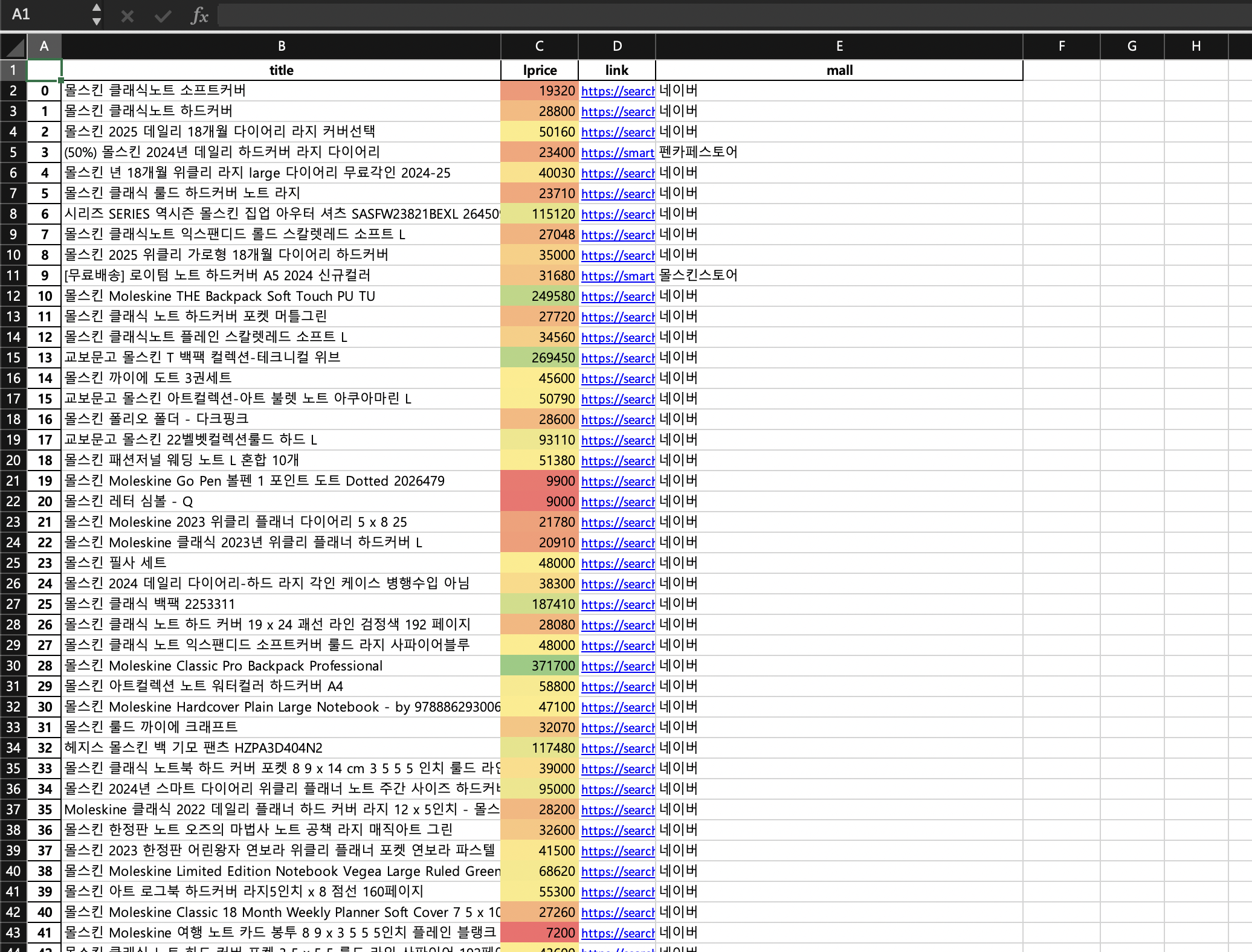Image resolution: width=1252 pixels, height=952 pixels.
Task: Open the link in row 15
Action: click(x=618, y=358)
